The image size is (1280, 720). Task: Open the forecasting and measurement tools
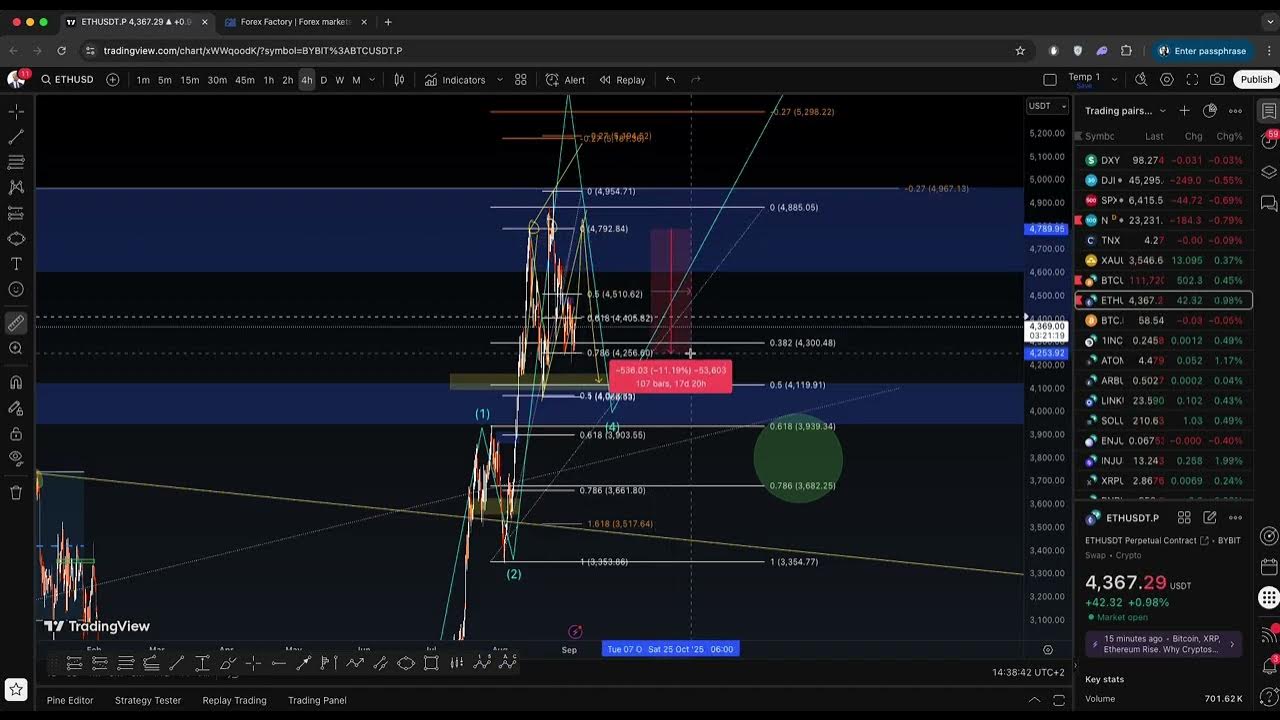16,213
